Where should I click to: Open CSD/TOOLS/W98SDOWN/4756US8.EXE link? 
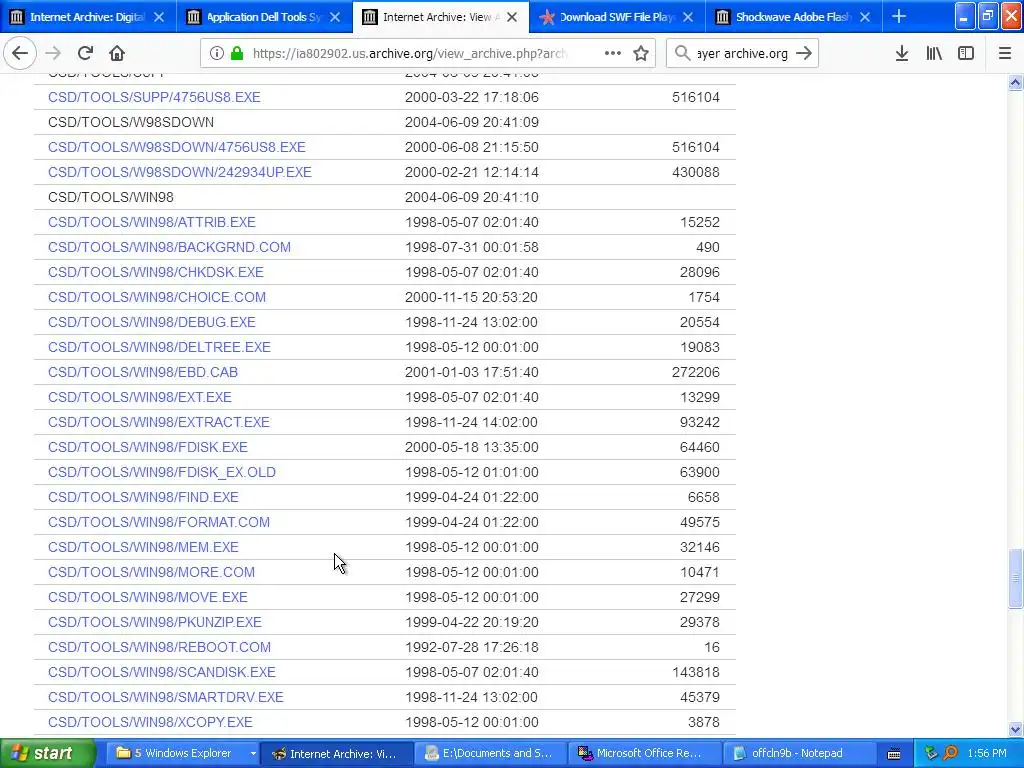(x=176, y=147)
